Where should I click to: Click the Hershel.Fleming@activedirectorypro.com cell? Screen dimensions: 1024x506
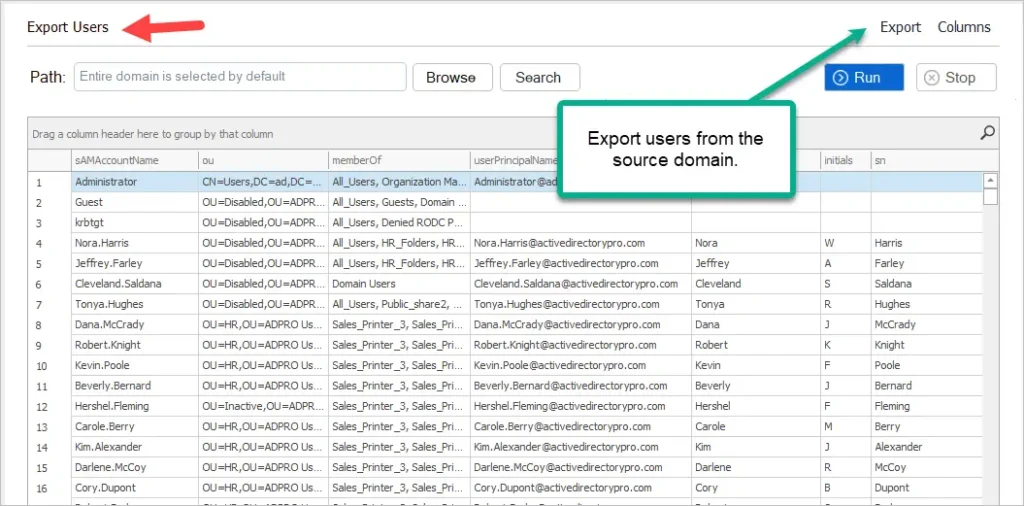point(581,405)
